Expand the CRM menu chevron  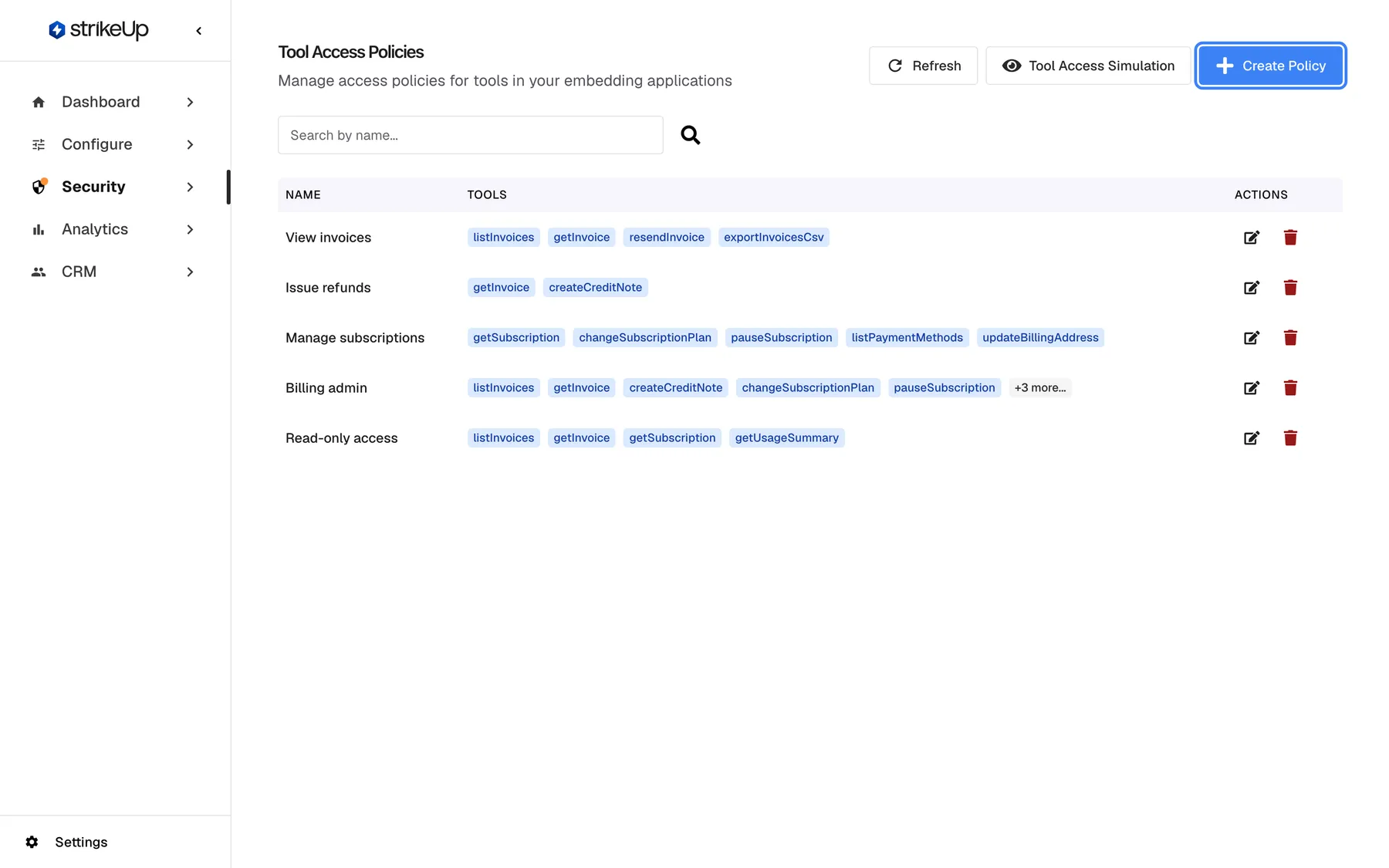[x=190, y=272]
